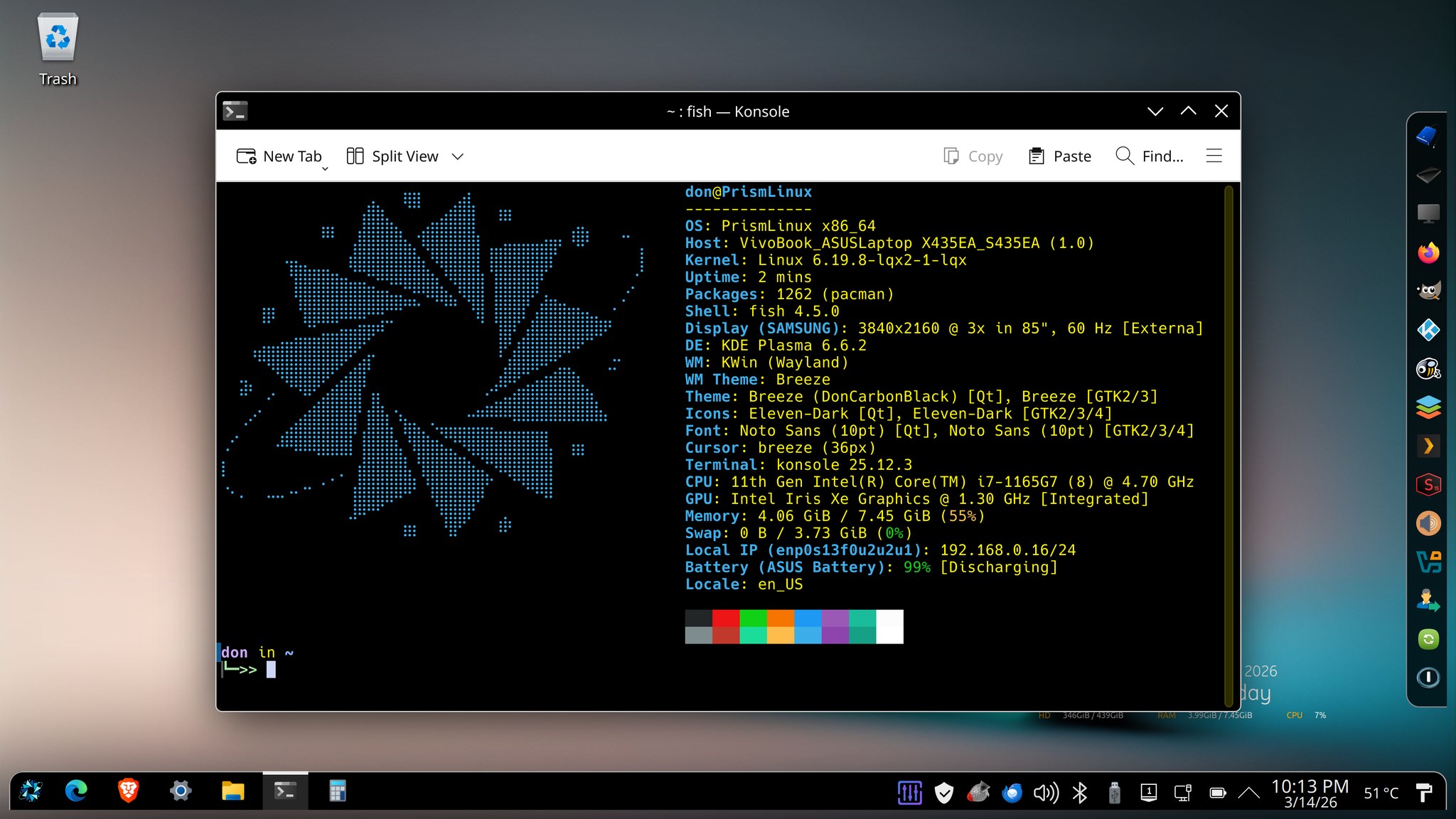
Task: Open a New Tab in Konsole
Action: coord(279,156)
